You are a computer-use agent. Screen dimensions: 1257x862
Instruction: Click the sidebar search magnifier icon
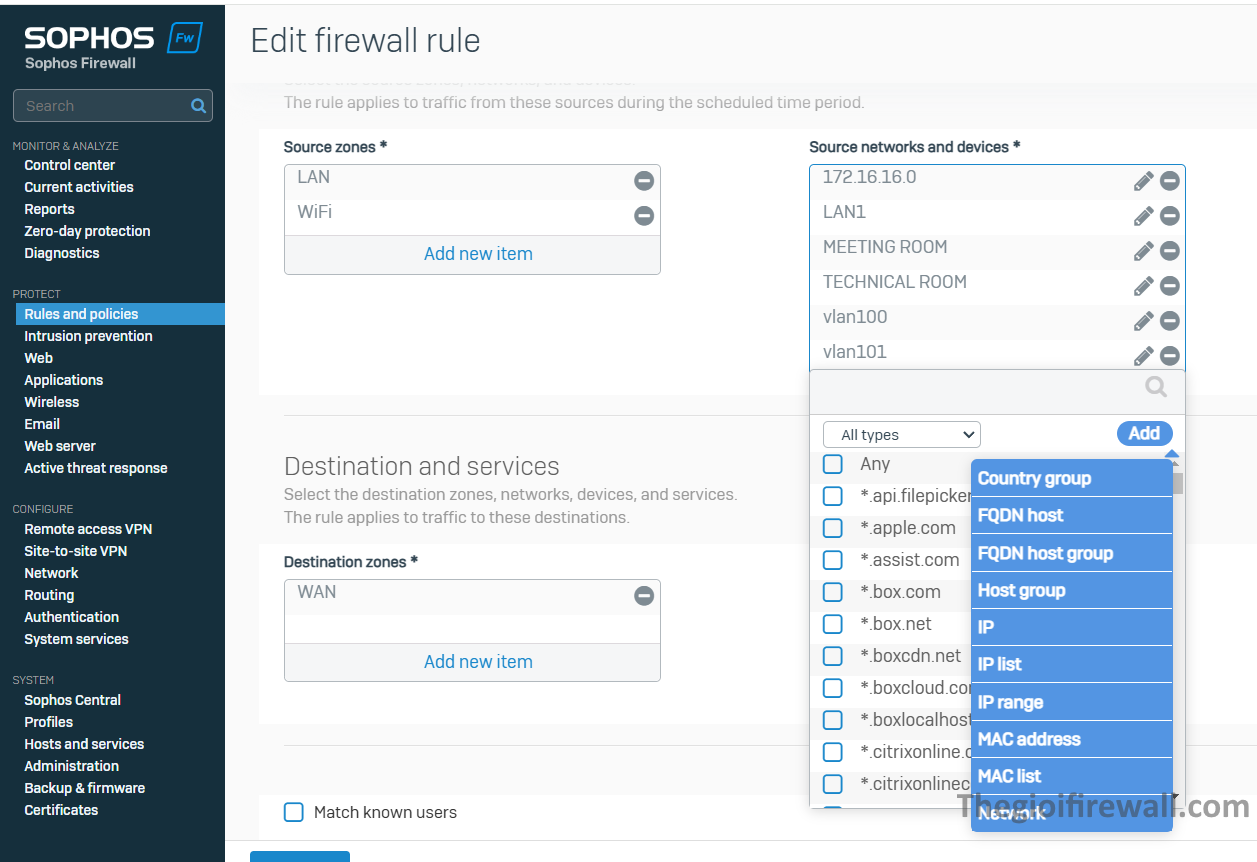[x=198, y=105]
